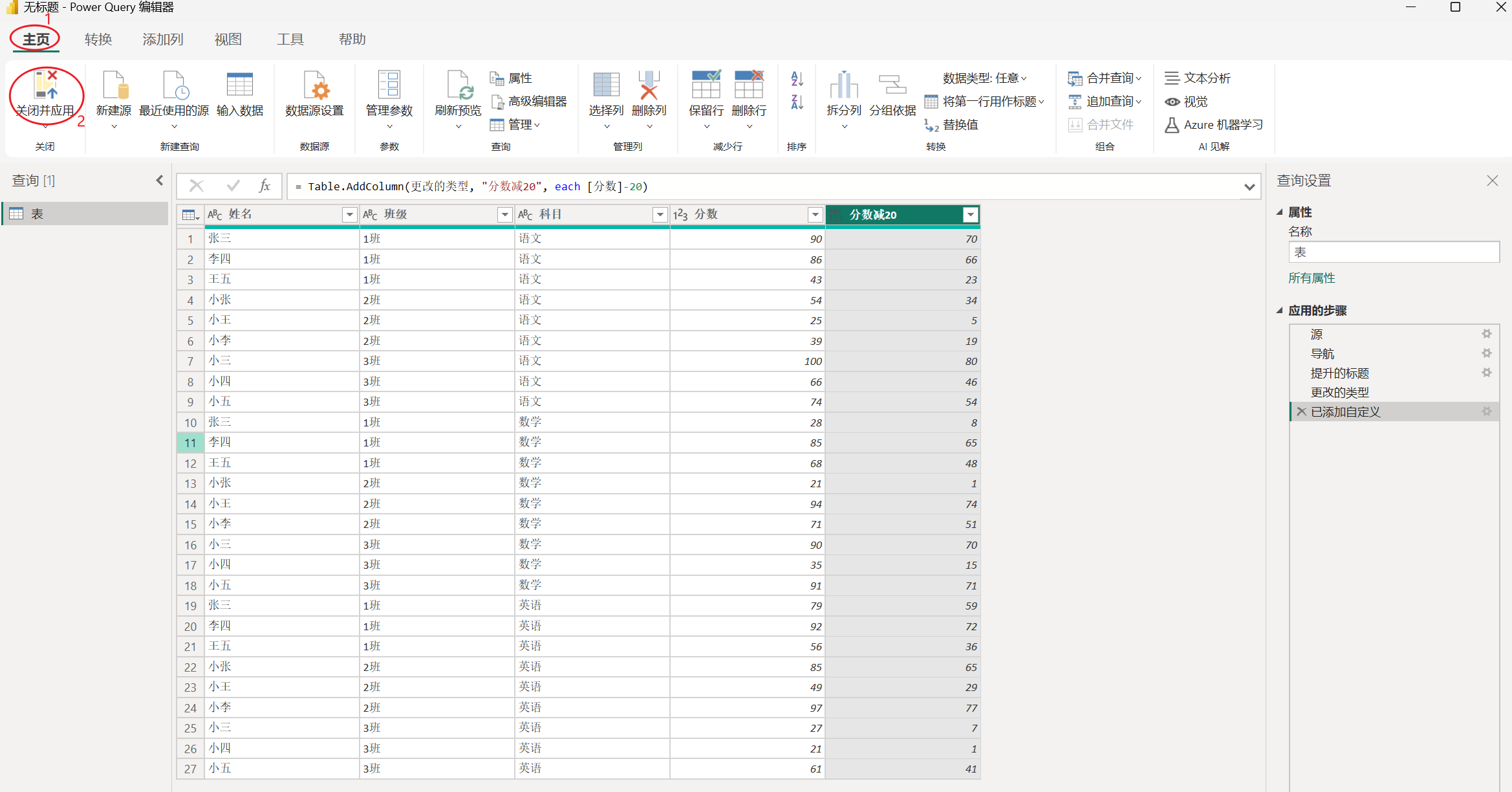
Task: Expand the formula bar chevron
Action: tap(1249, 187)
